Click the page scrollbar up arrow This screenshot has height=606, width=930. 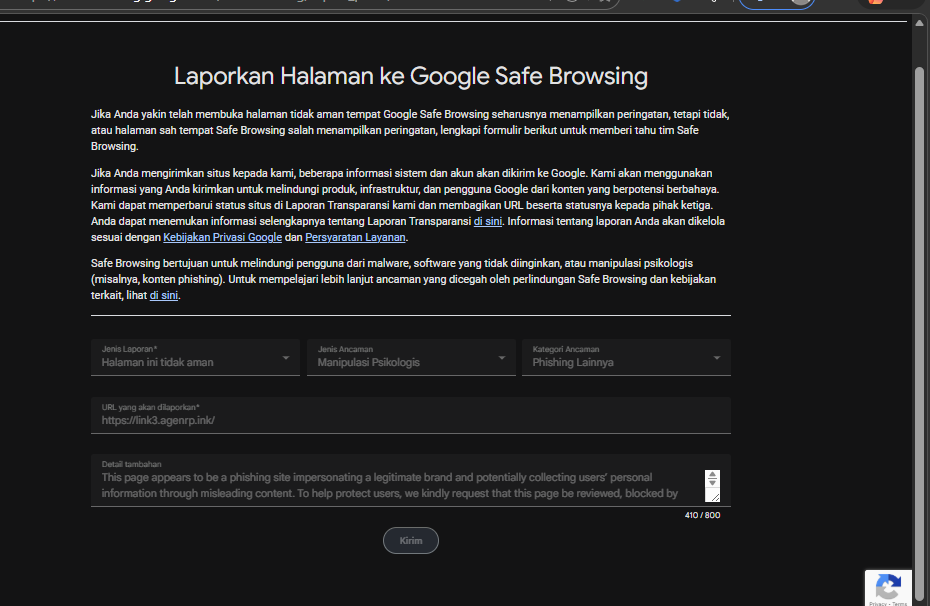click(919, 24)
